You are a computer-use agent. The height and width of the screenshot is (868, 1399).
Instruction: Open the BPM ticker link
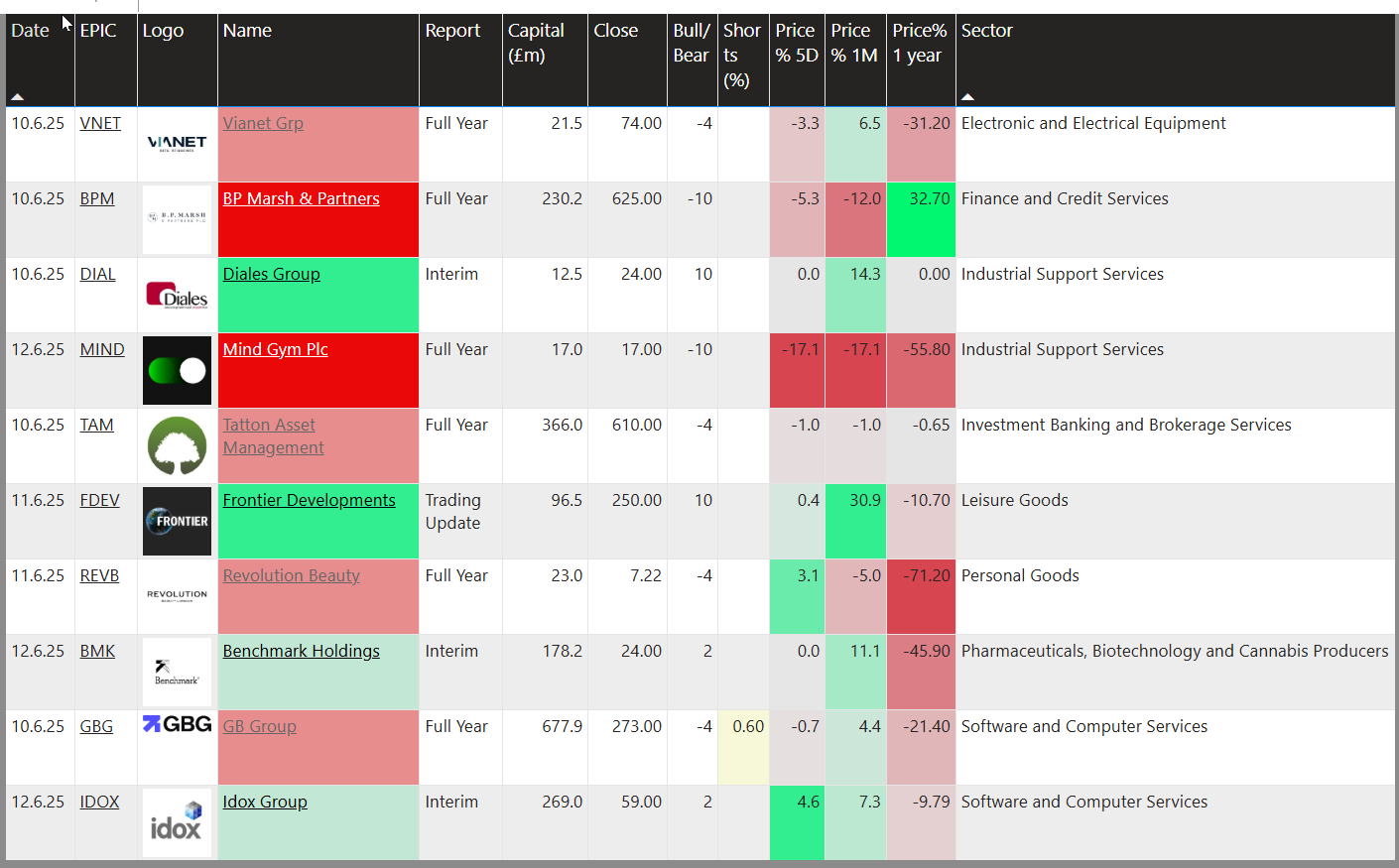point(97,198)
